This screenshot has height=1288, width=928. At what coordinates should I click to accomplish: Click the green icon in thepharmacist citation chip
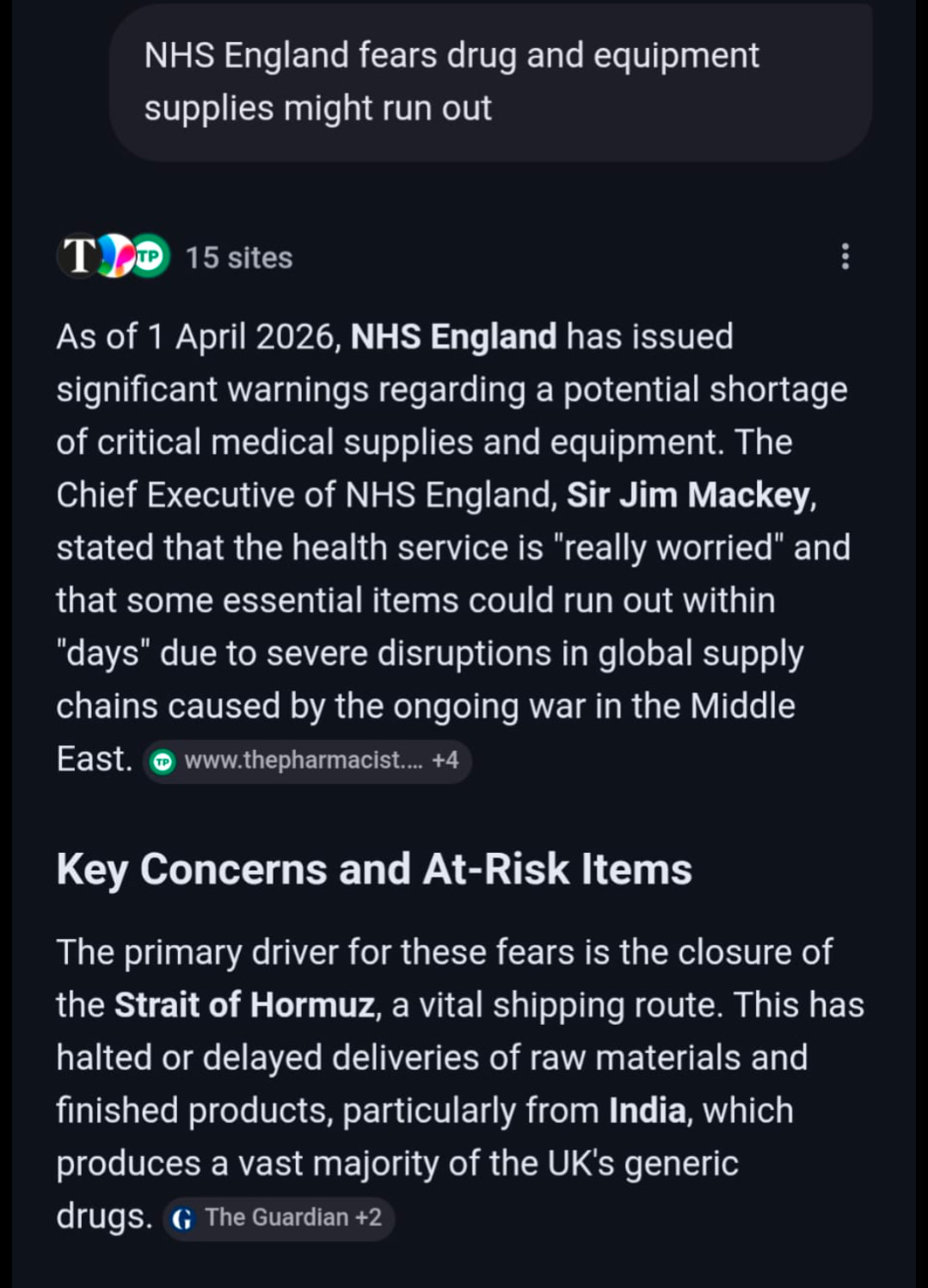[163, 761]
